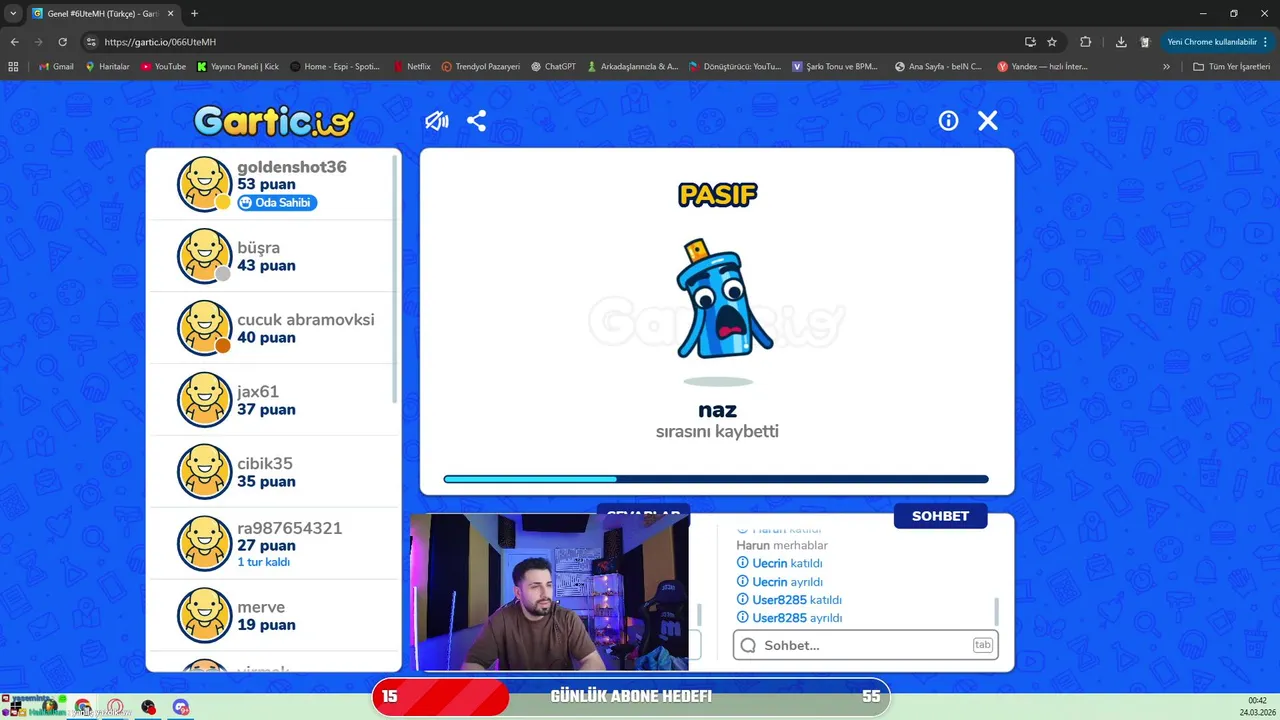Focus the Sohbet chat input field

pos(866,645)
